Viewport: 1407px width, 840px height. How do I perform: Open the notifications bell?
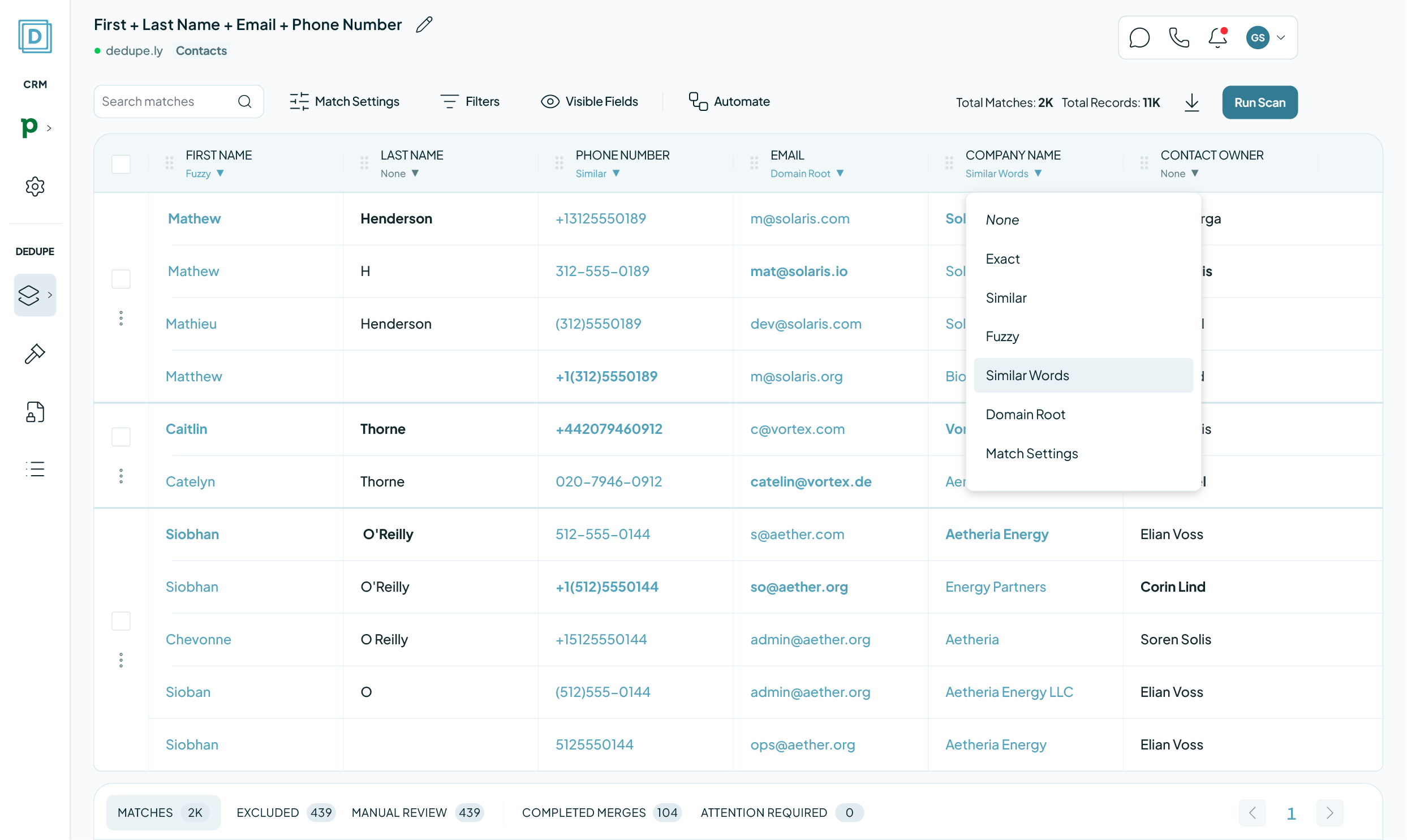point(1217,38)
